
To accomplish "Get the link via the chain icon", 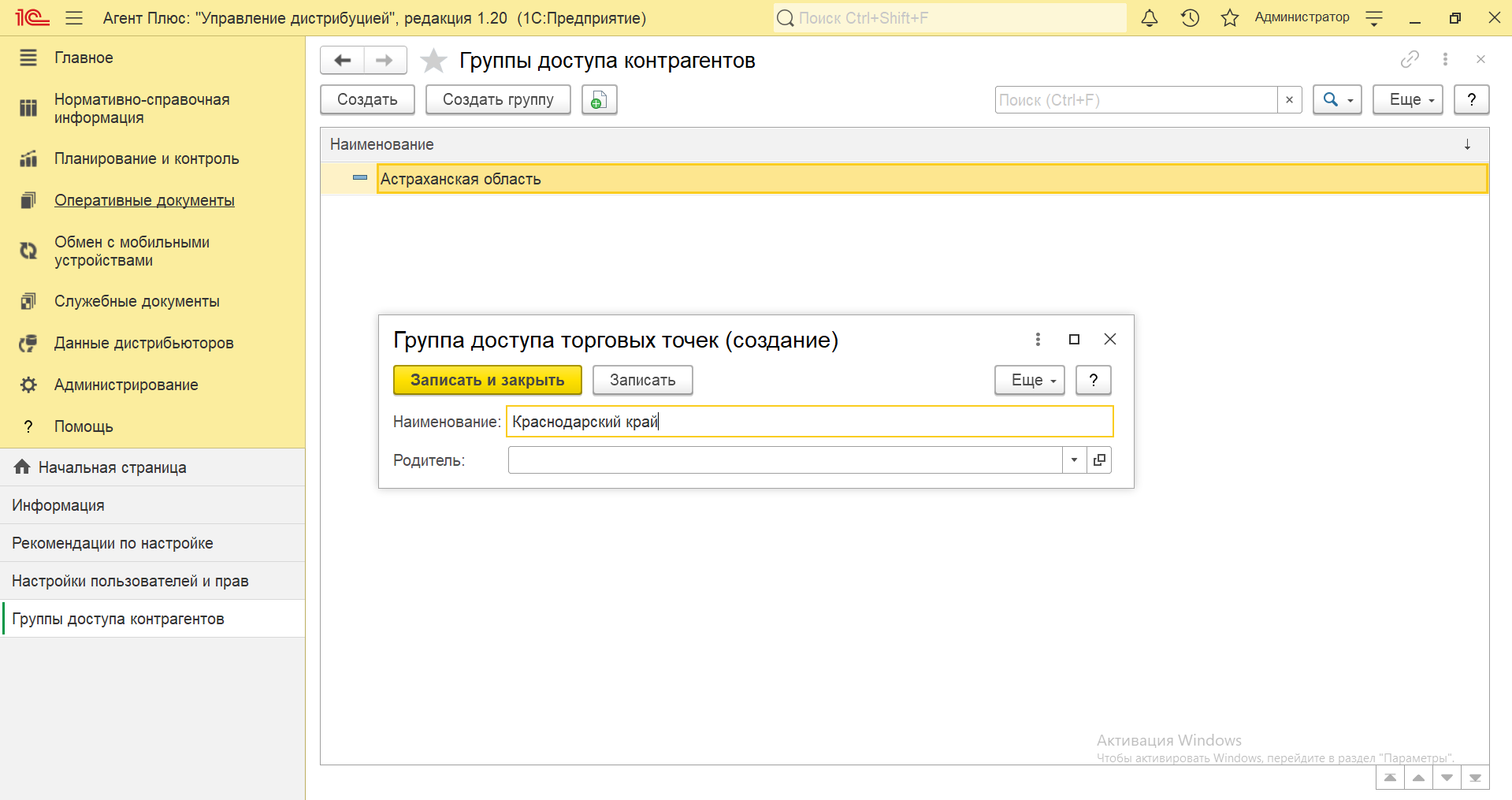I will (1410, 59).
